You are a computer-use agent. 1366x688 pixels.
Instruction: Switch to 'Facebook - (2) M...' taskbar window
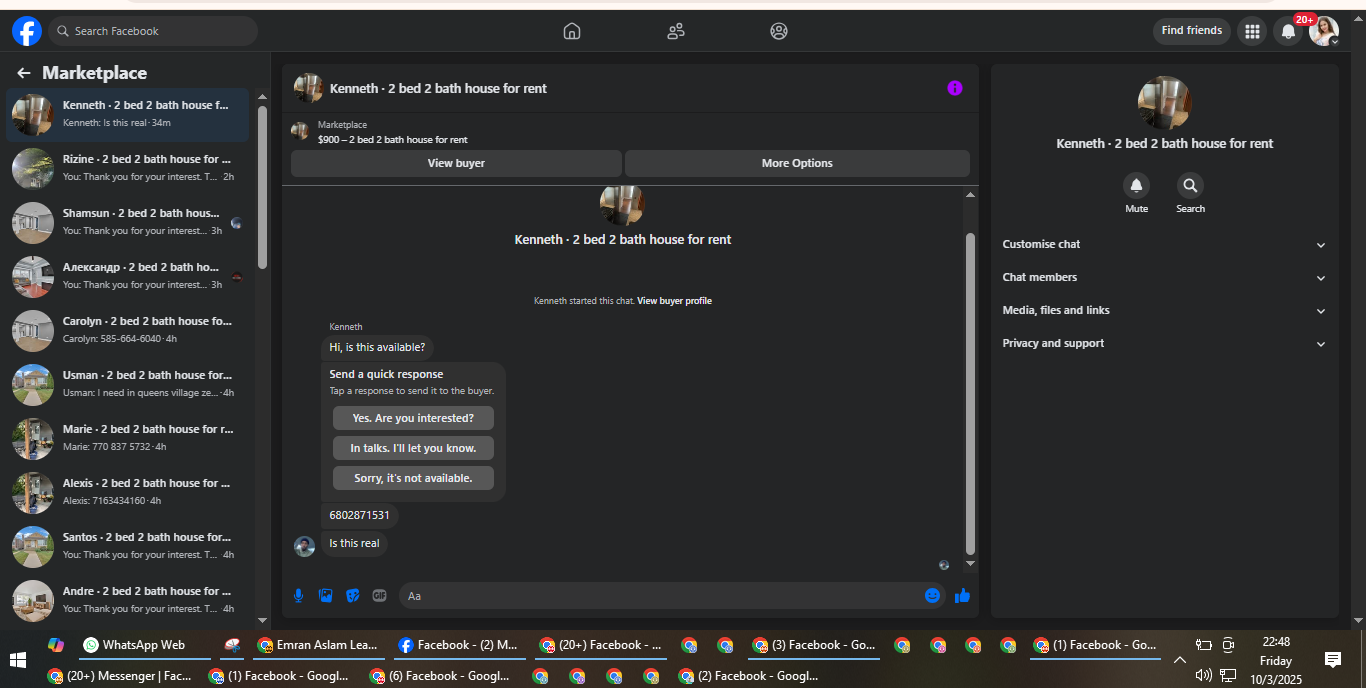click(x=459, y=646)
